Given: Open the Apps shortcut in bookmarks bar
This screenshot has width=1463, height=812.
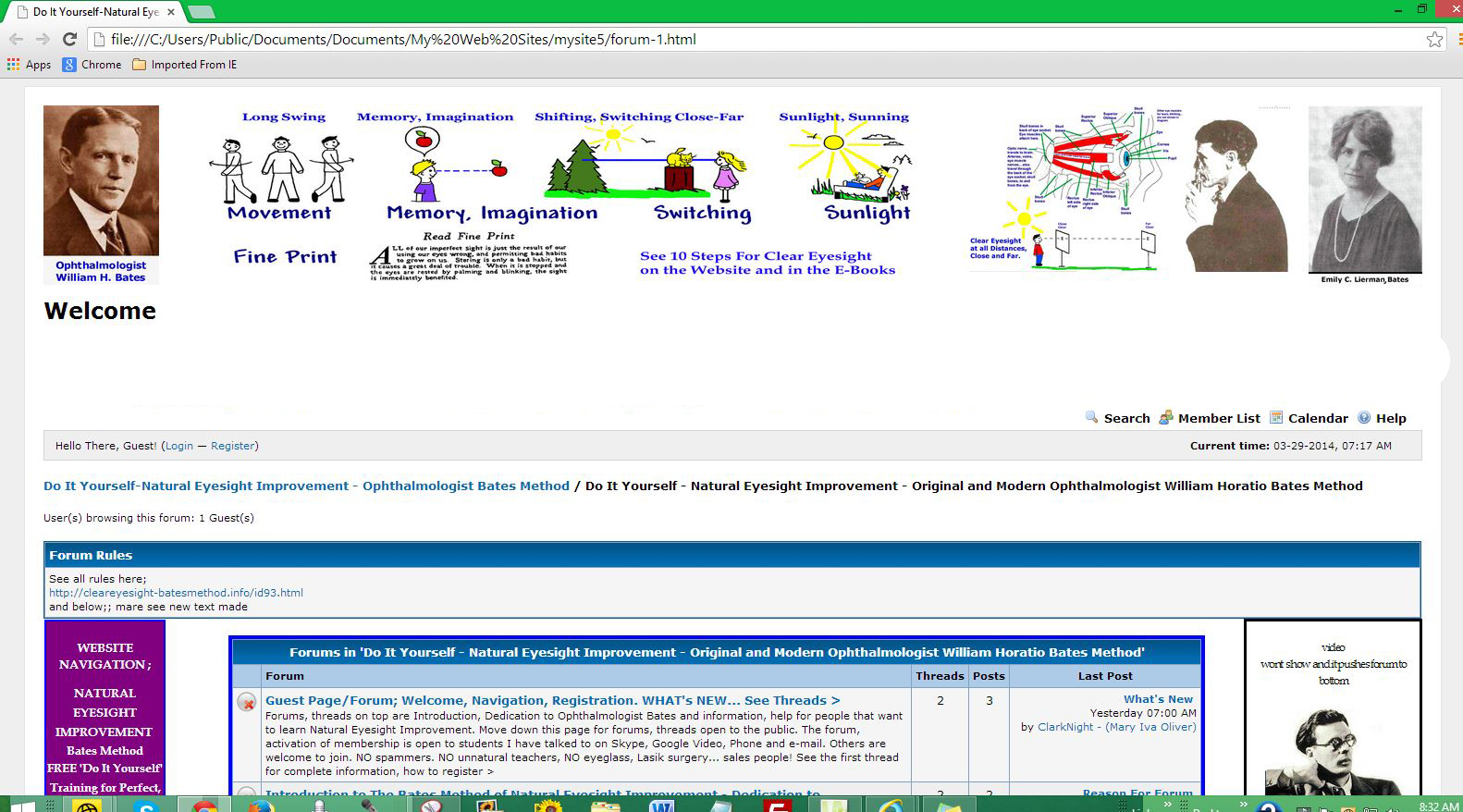Looking at the screenshot, I should (29, 65).
